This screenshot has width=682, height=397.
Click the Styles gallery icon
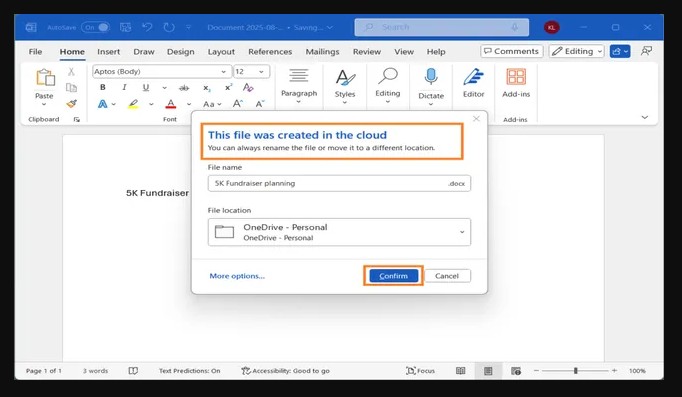point(345,78)
